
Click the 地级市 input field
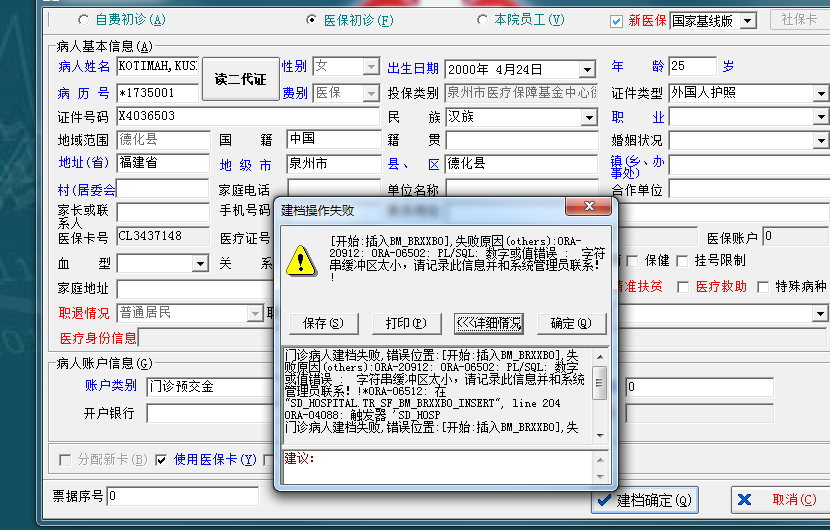(333, 164)
